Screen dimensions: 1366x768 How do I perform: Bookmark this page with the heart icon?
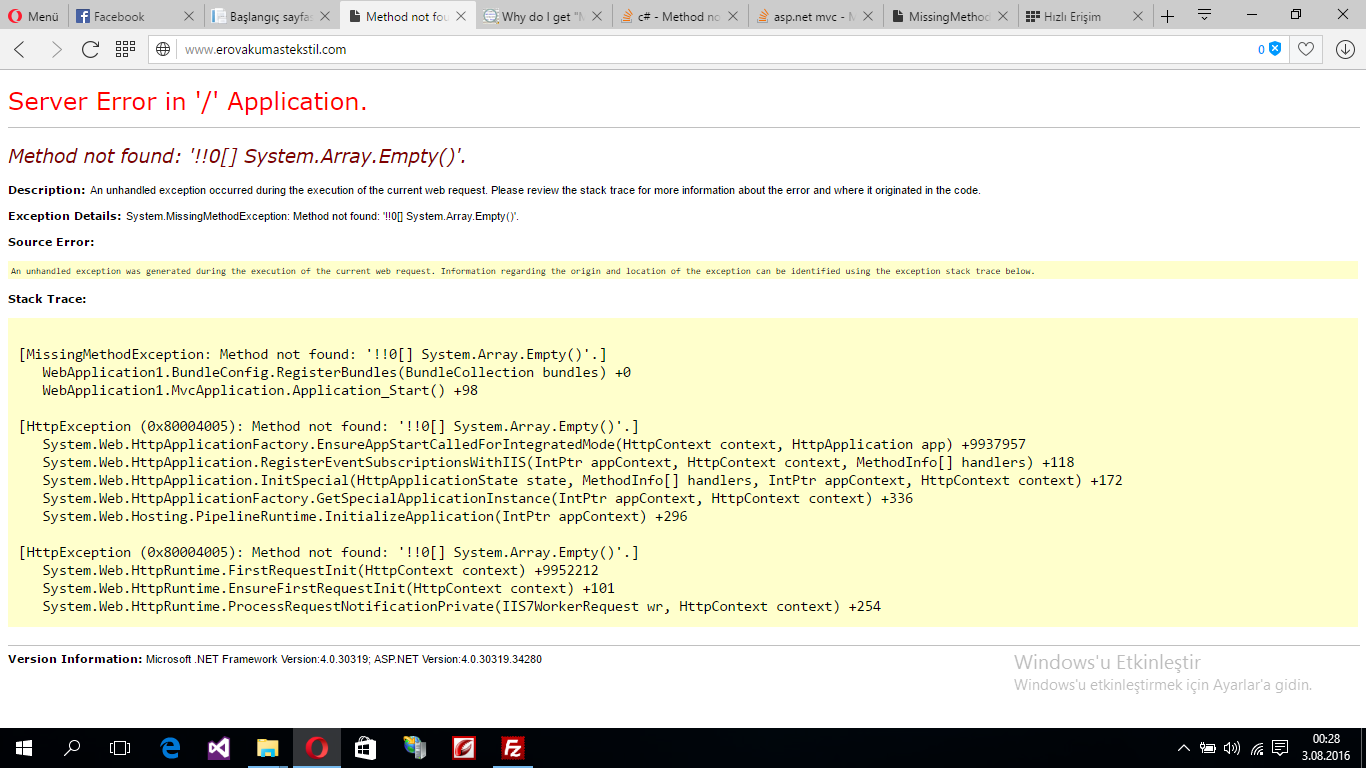[x=1306, y=49]
